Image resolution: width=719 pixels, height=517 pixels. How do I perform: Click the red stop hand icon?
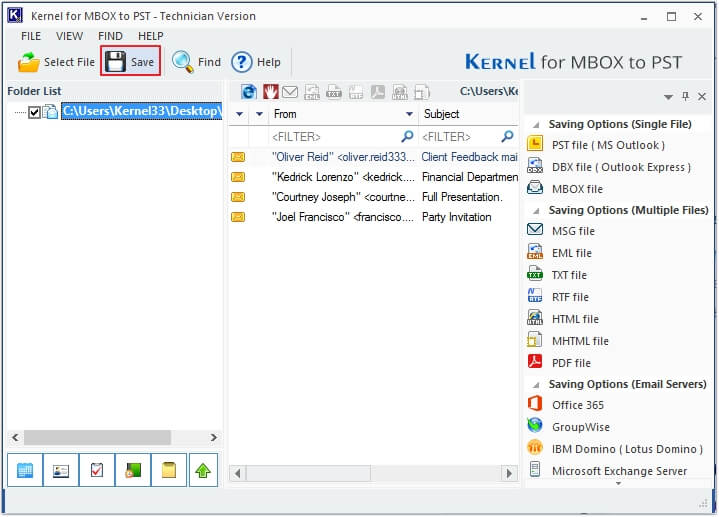click(271, 92)
